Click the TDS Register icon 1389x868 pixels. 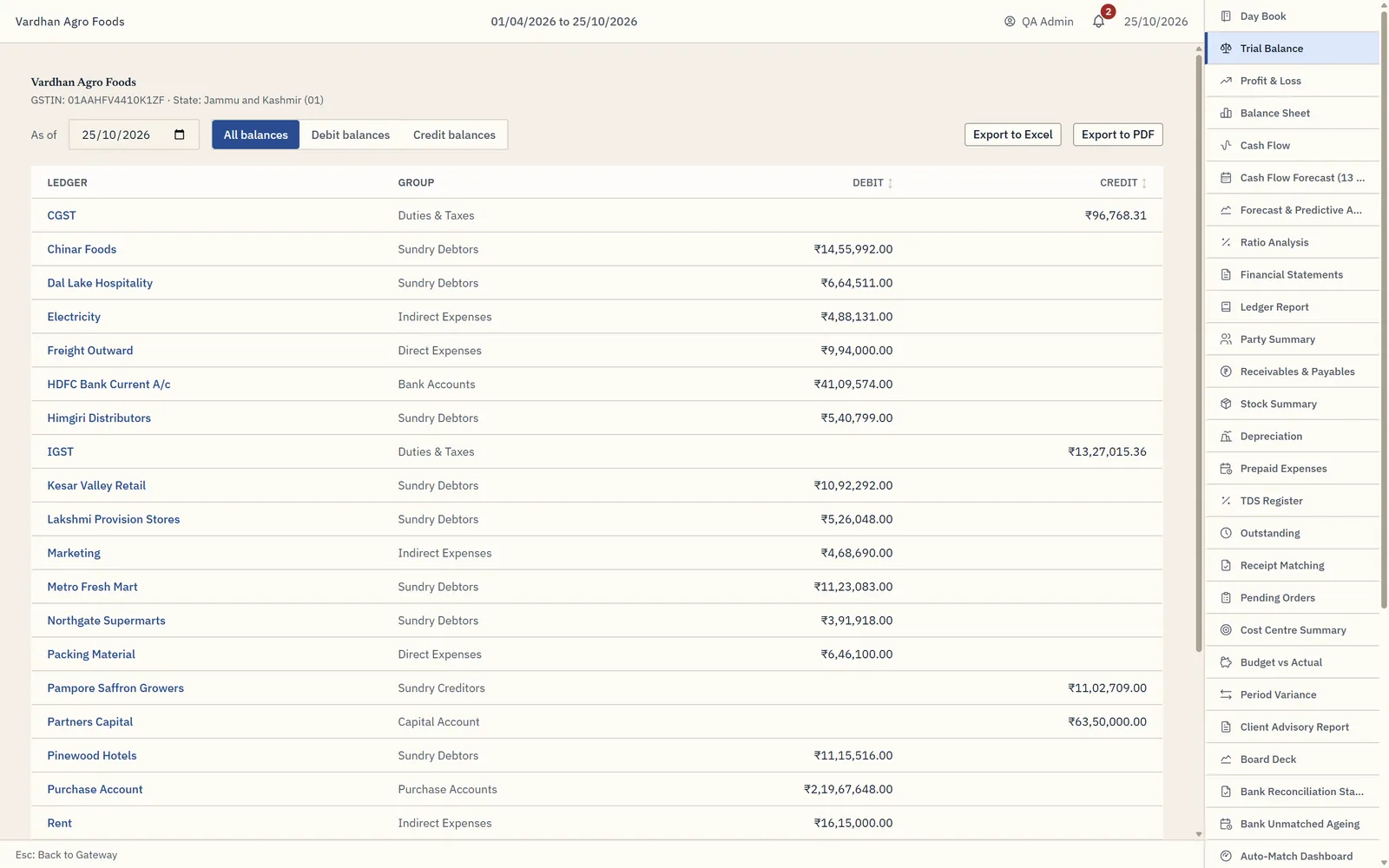(x=1226, y=501)
